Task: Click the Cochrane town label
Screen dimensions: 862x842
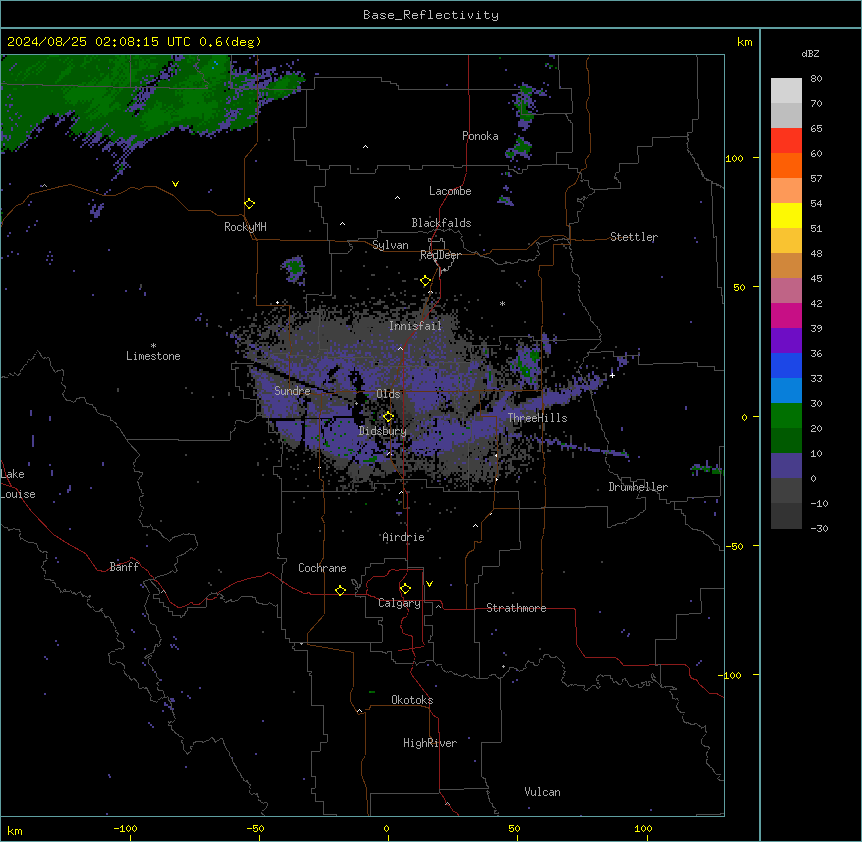Action: point(322,568)
